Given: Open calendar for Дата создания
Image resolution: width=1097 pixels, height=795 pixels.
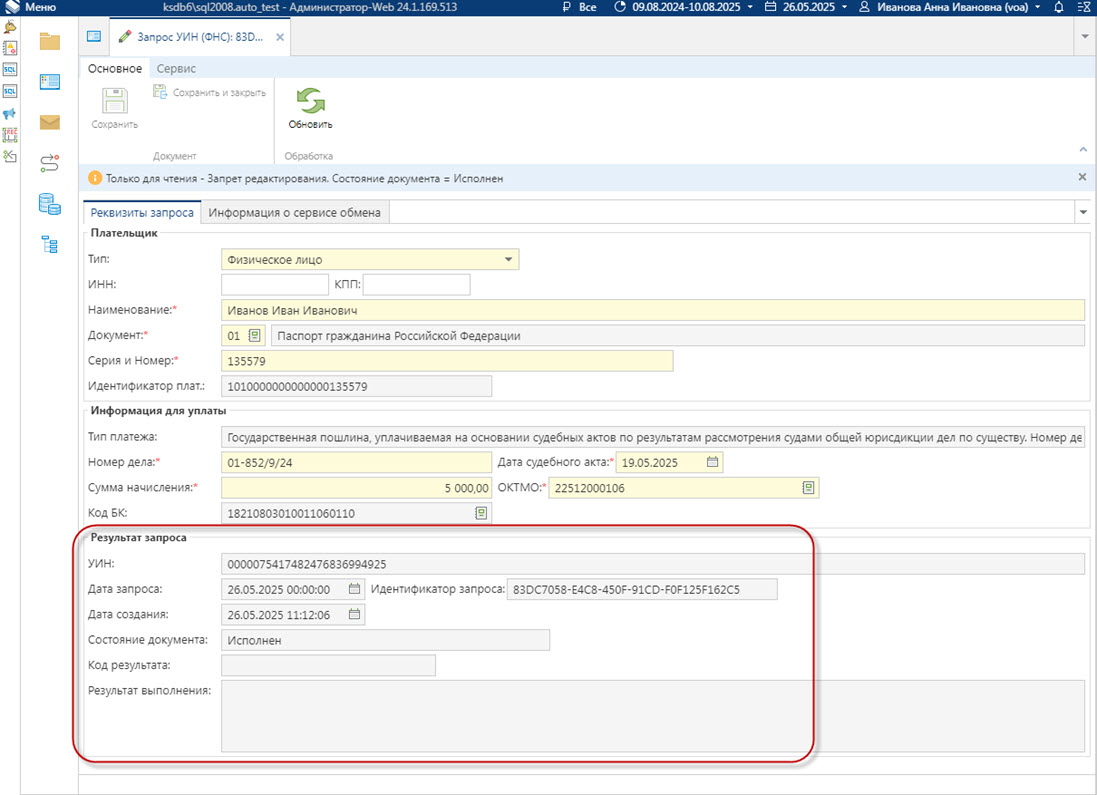Looking at the screenshot, I should click(x=355, y=614).
